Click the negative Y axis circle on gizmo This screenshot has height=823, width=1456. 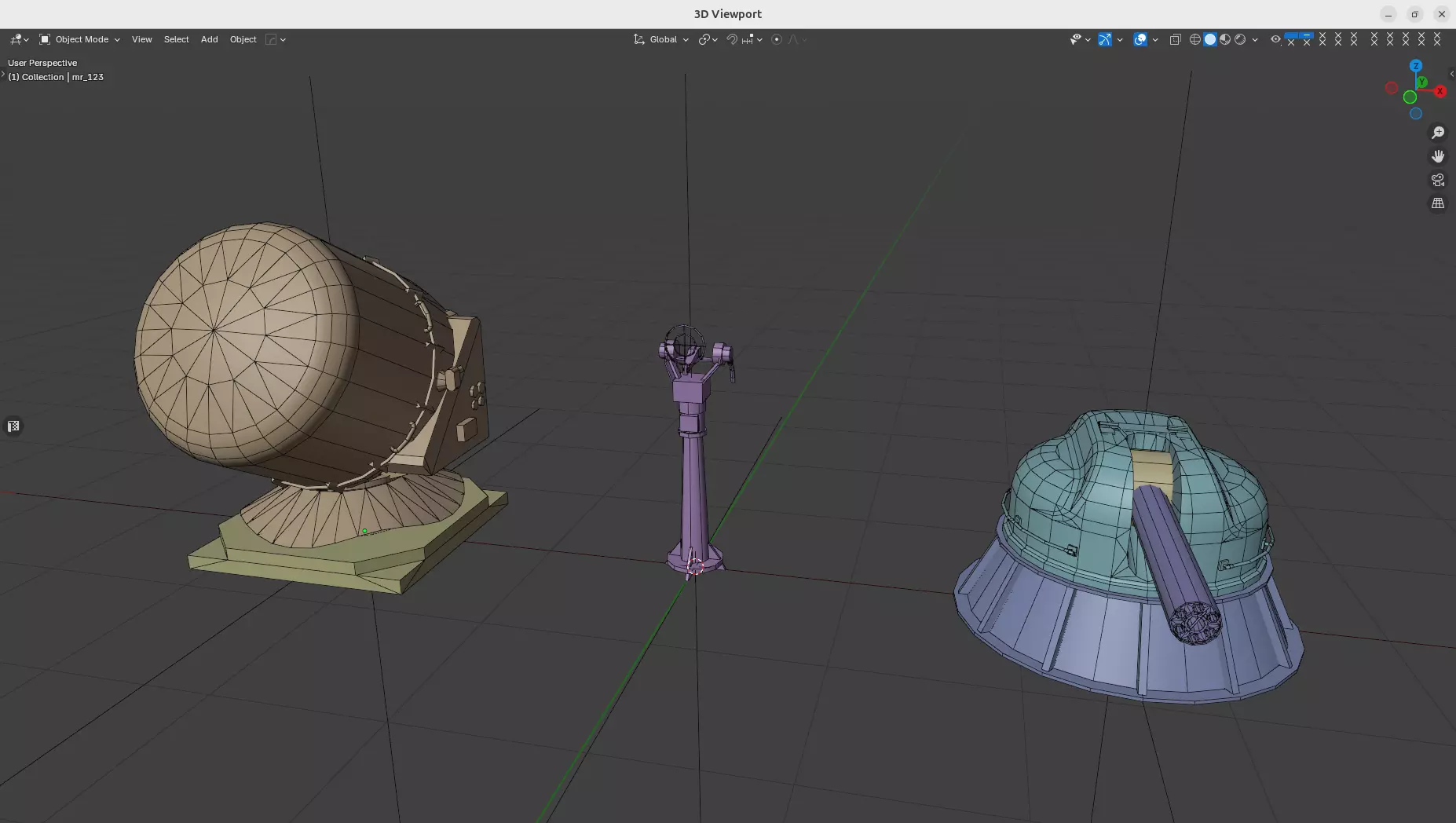(1410, 97)
